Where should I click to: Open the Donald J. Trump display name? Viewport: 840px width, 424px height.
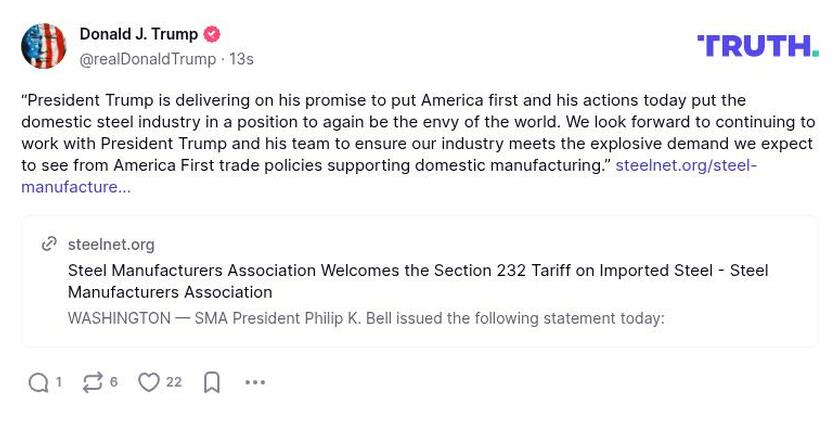[138, 34]
